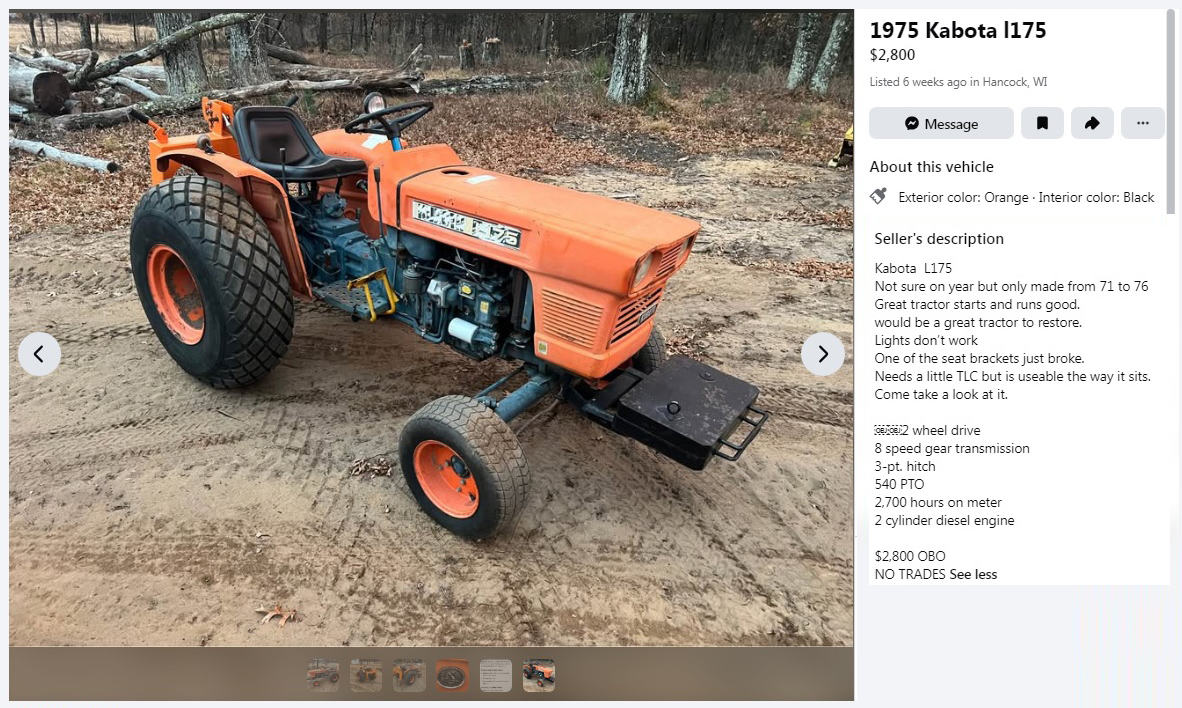Collapse the description via See less

(973, 575)
